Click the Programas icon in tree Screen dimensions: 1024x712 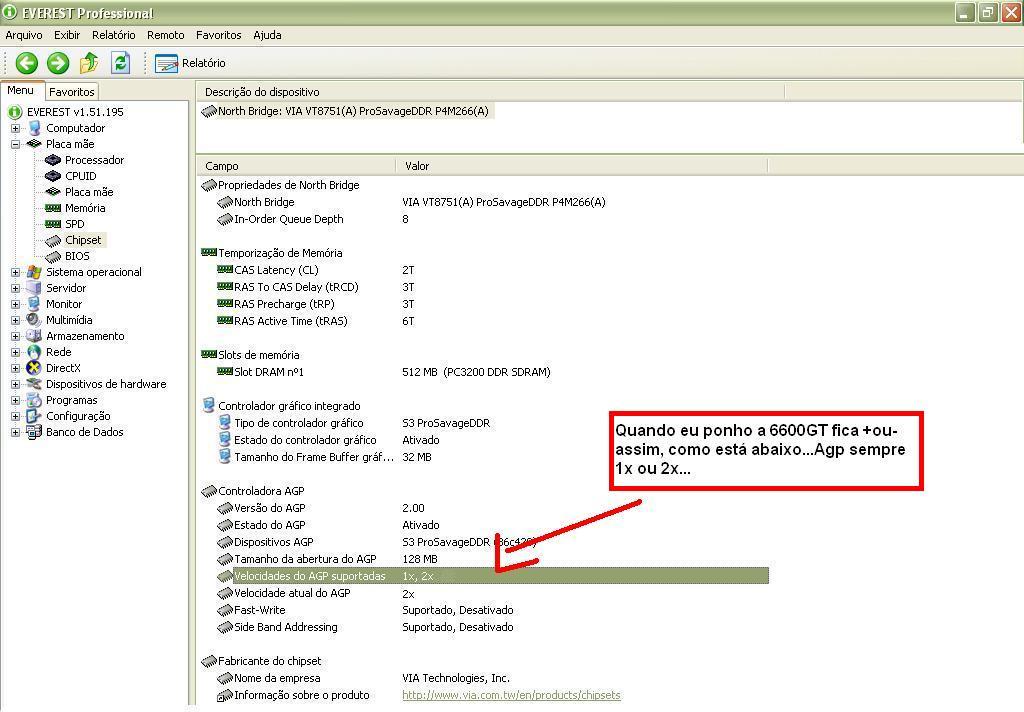click(34, 400)
